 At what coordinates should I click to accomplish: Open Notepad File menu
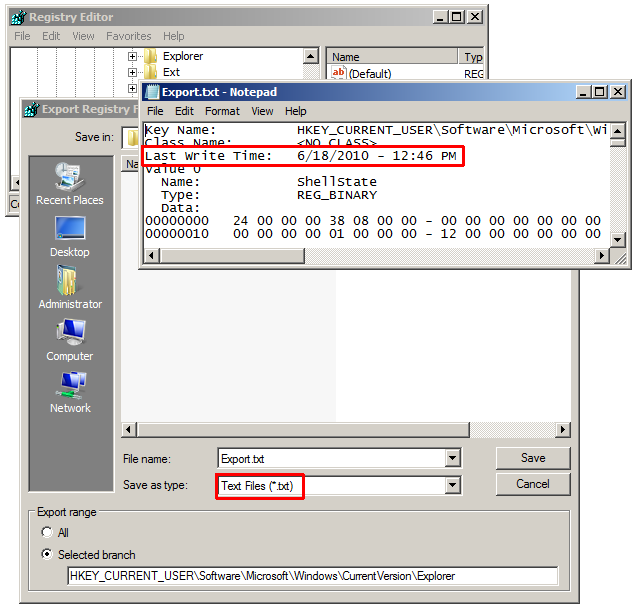pyautogui.click(x=155, y=111)
